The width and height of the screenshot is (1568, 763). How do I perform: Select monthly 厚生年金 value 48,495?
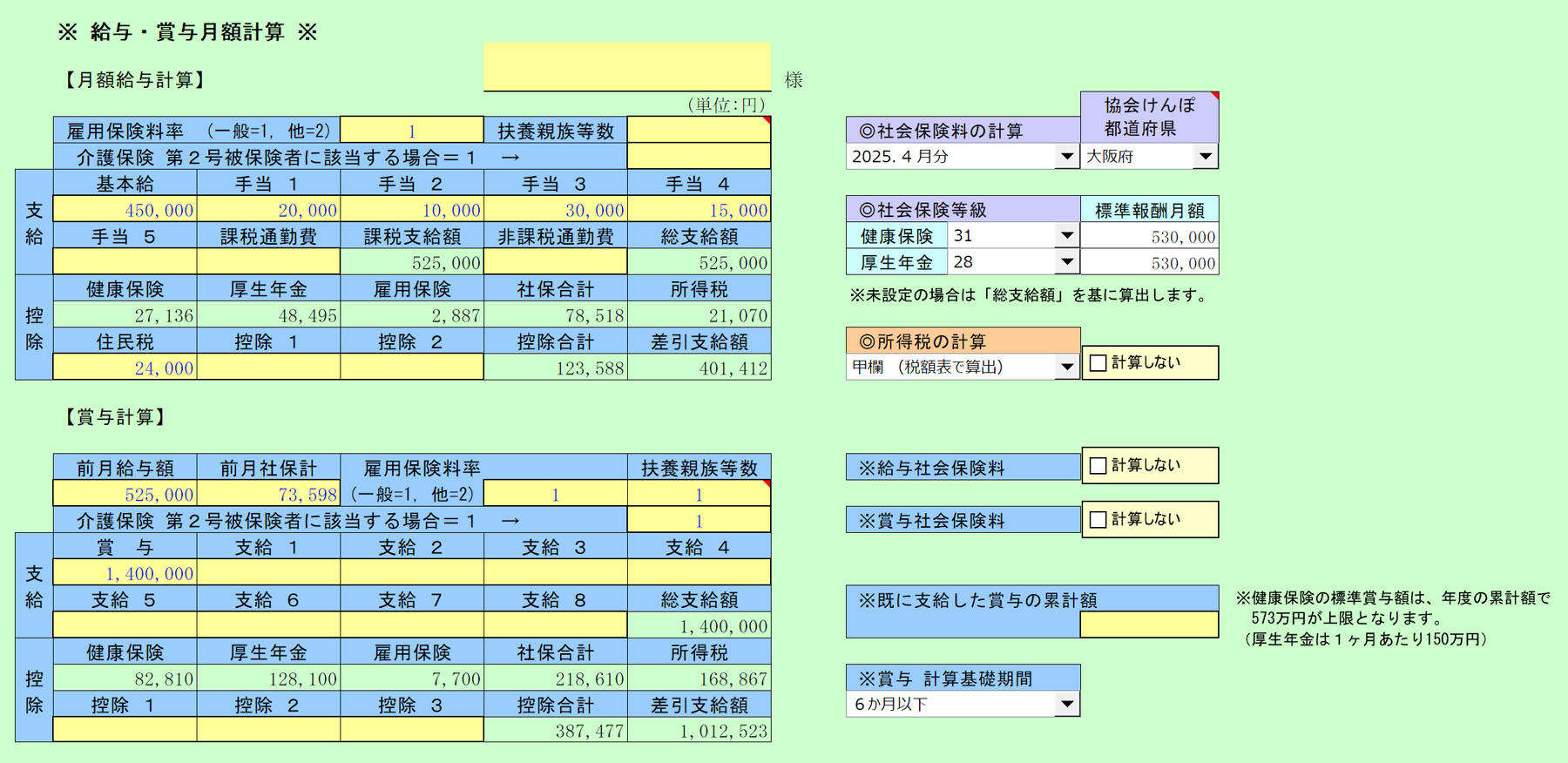(x=268, y=315)
